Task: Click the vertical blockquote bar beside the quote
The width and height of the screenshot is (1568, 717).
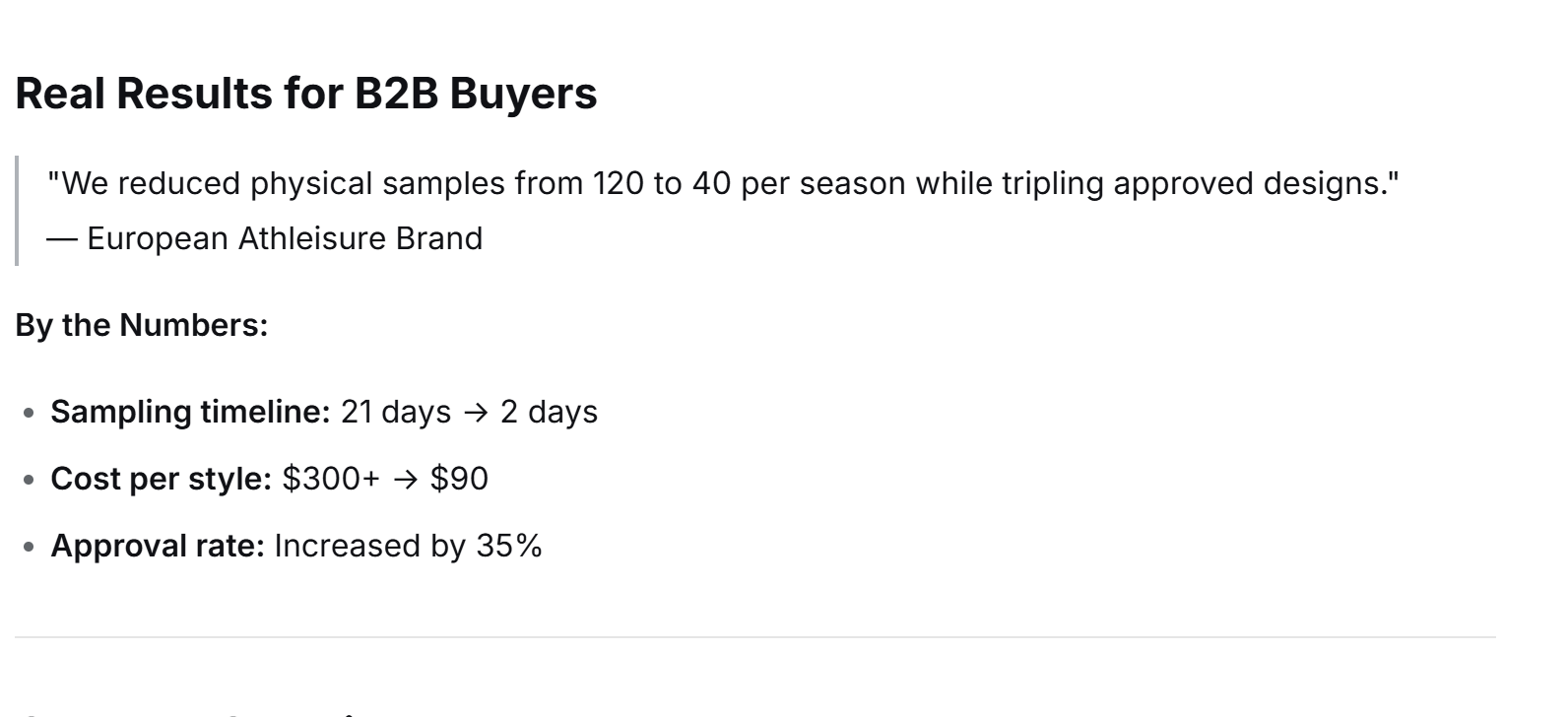Action: pos(17,211)
